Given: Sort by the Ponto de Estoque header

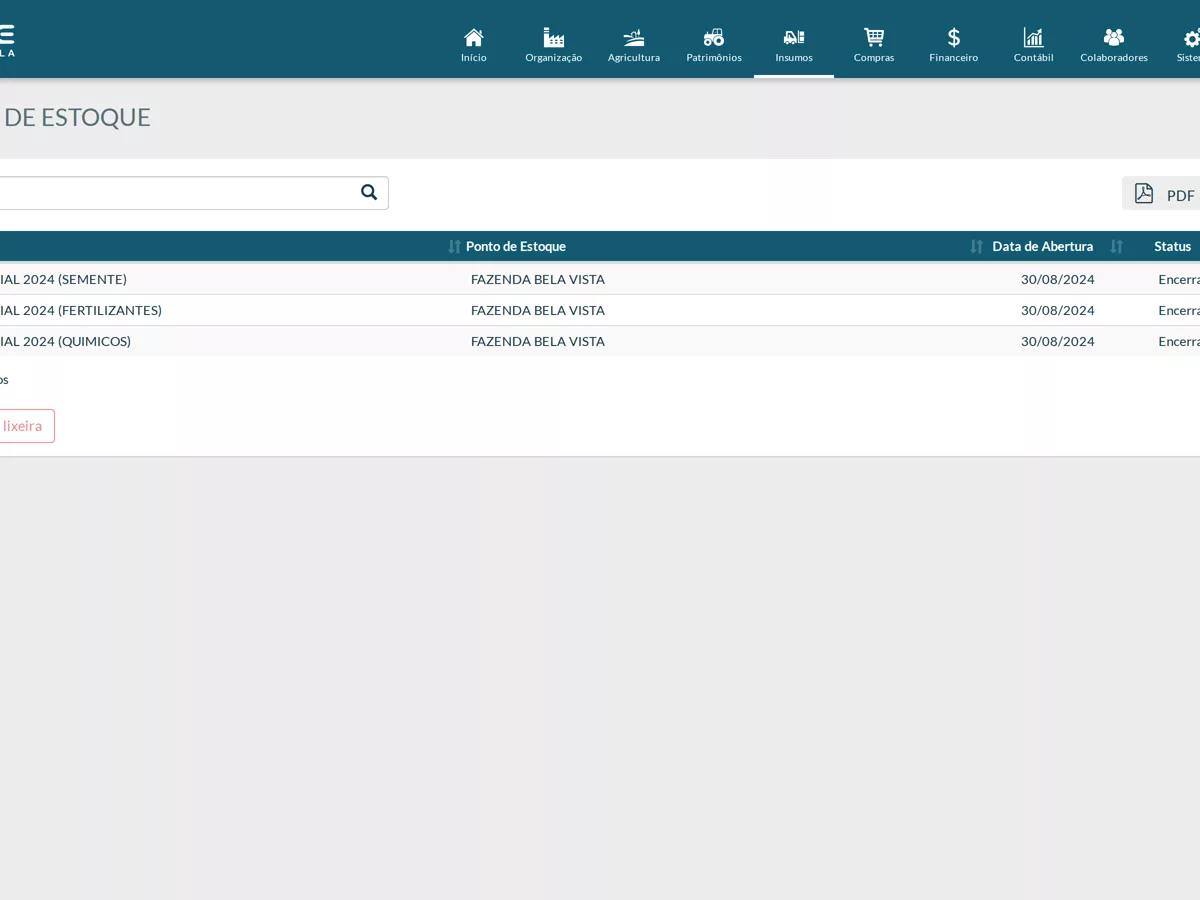Looking at the screenshot, I should [x=516, y=246].
